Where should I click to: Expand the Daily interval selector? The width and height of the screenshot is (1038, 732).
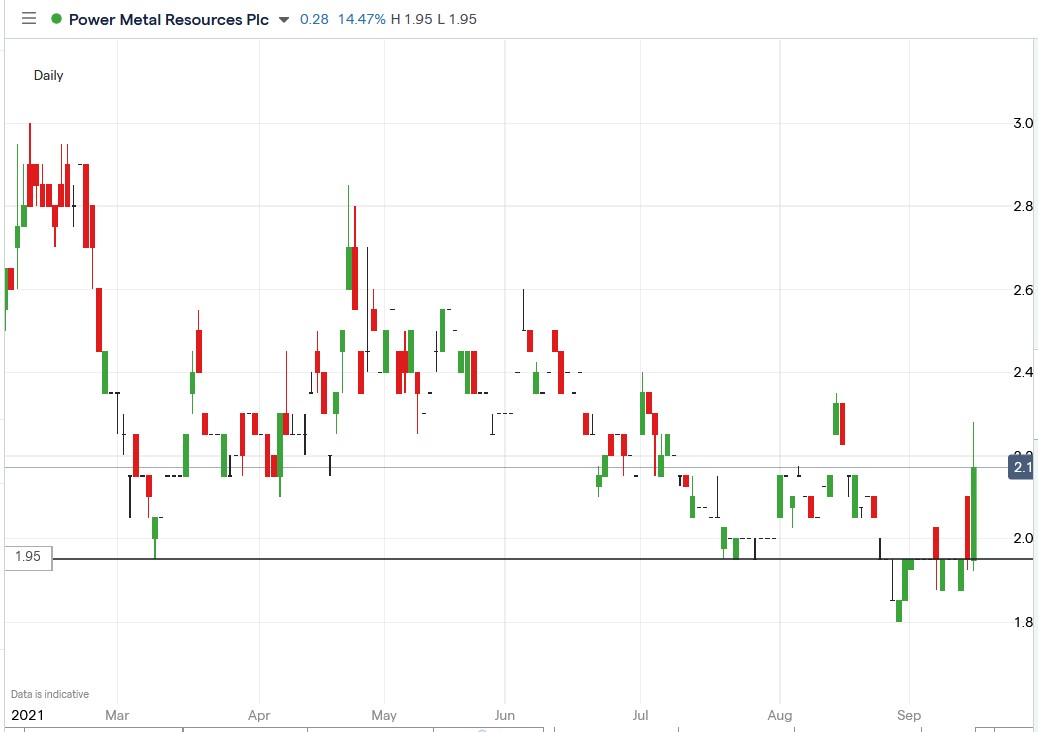click(x=48, y=75)
